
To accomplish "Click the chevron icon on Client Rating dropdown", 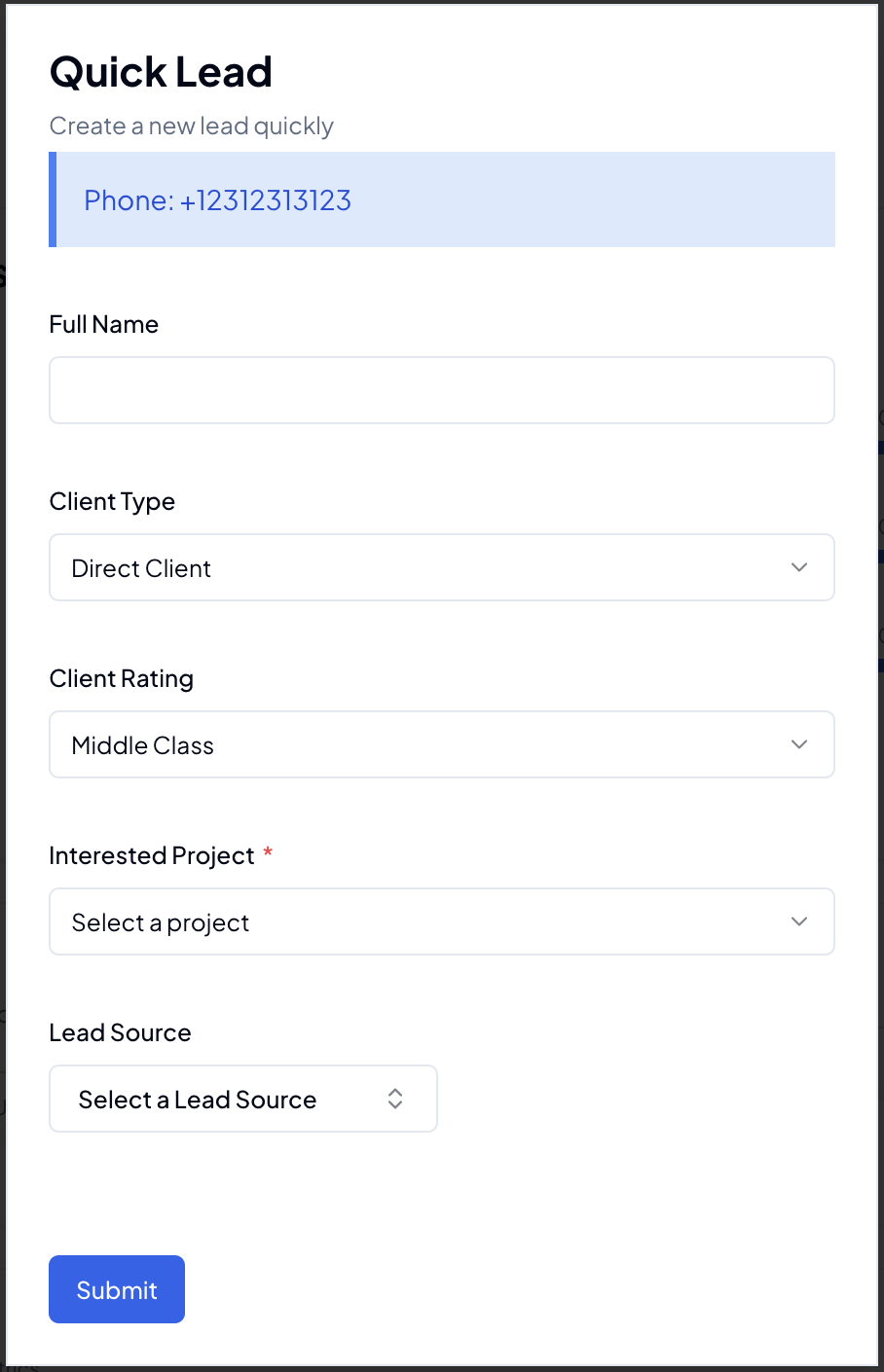I will point(798,744).
